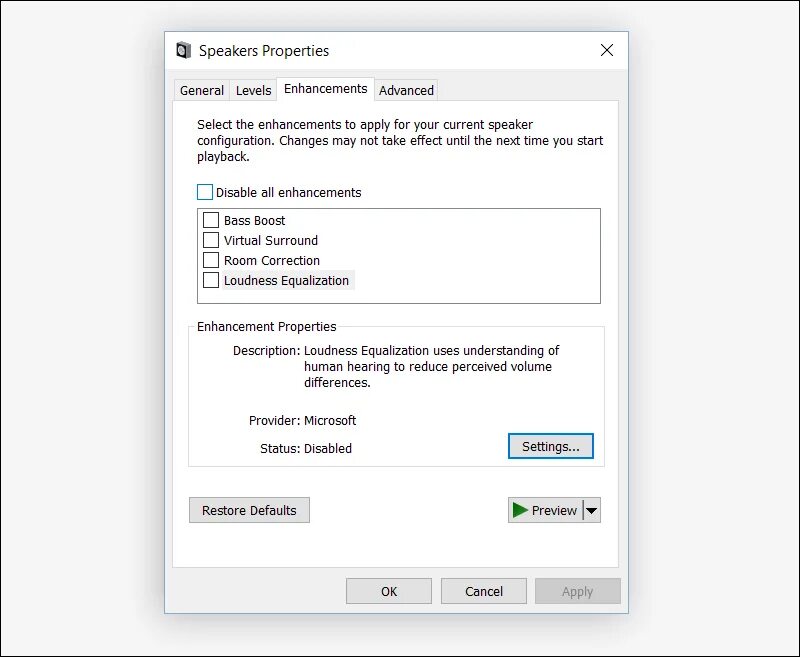This screenshot has width=800, height=657.
Task: Close the Speakers Properties dialog
Action: [606, 50]
